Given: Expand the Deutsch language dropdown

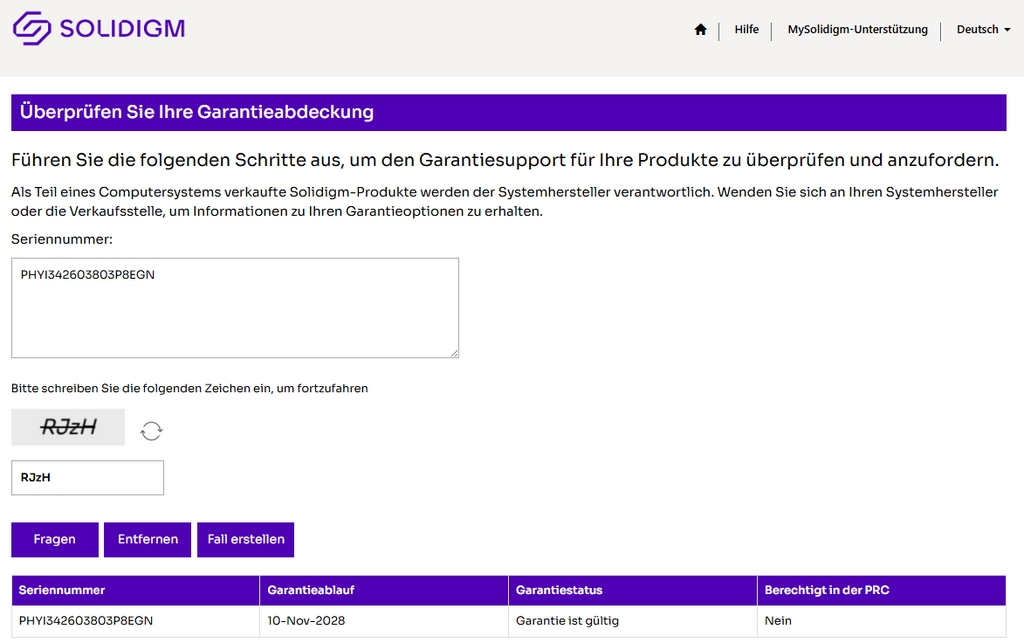Looking at the screenshot, I should coord(983,29).
